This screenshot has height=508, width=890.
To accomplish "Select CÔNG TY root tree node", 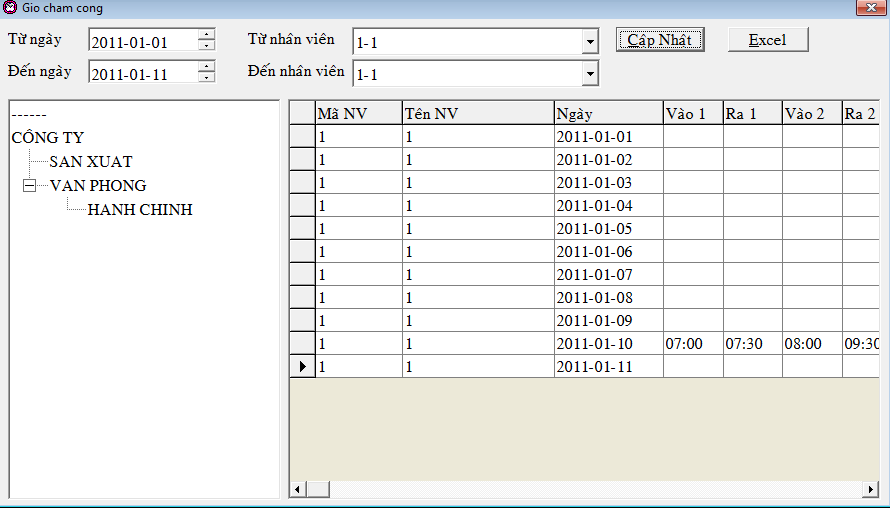I will (x=48, y=137).
